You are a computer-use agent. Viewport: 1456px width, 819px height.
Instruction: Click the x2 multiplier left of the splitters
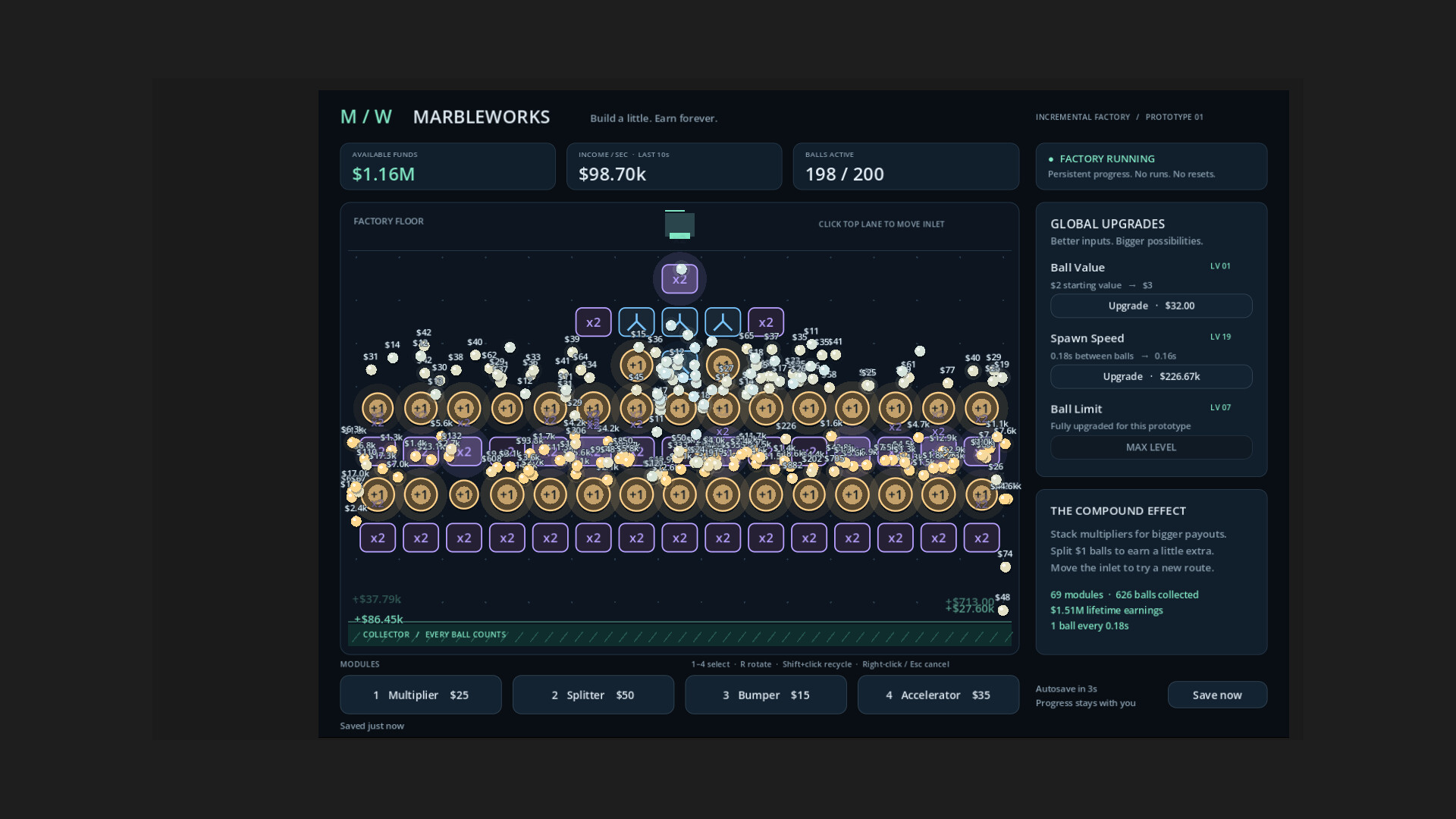point(593,322)
